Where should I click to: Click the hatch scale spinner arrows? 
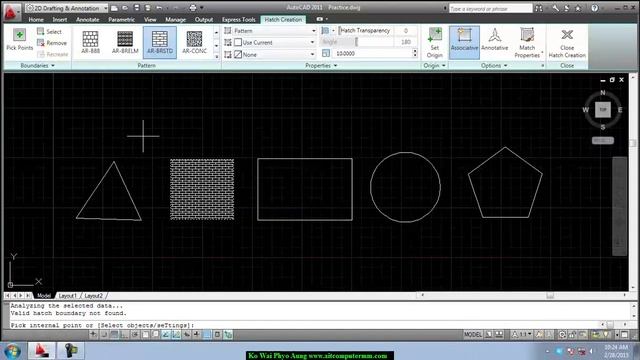pos(415,53)
